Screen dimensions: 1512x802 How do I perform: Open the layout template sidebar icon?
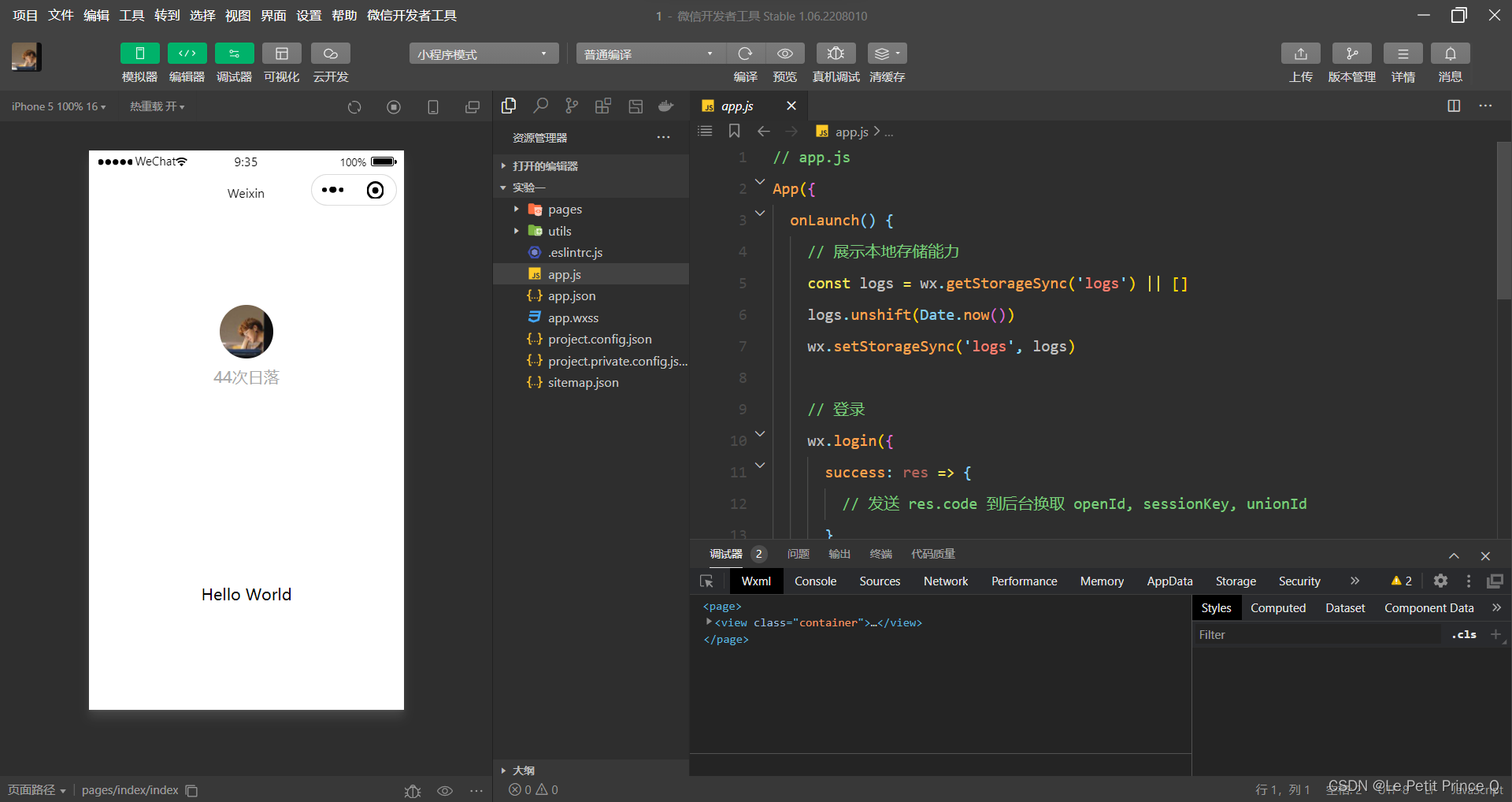coord(636,106)
